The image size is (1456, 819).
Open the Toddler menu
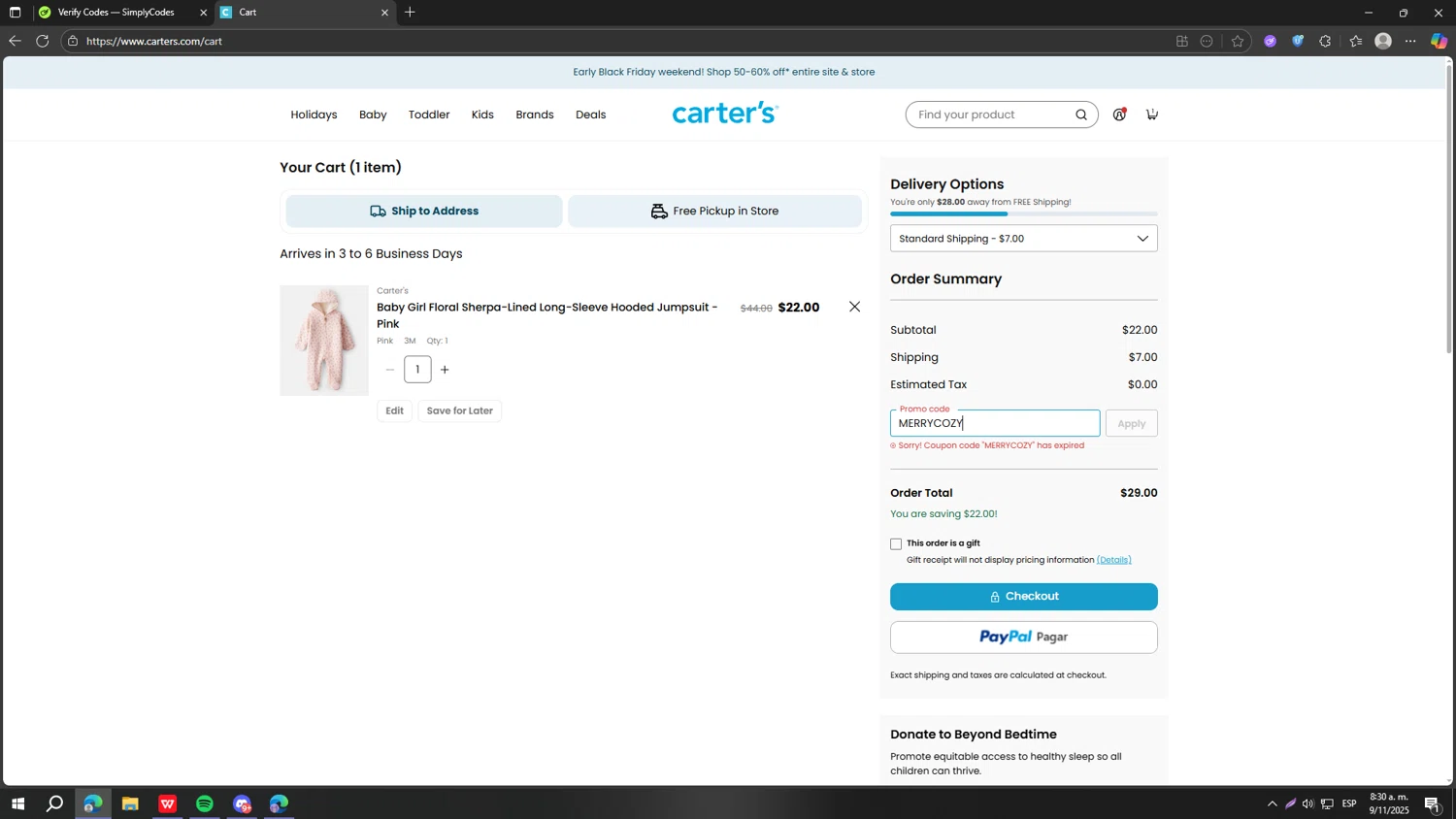pyautogui.click(x=429, y=115)
